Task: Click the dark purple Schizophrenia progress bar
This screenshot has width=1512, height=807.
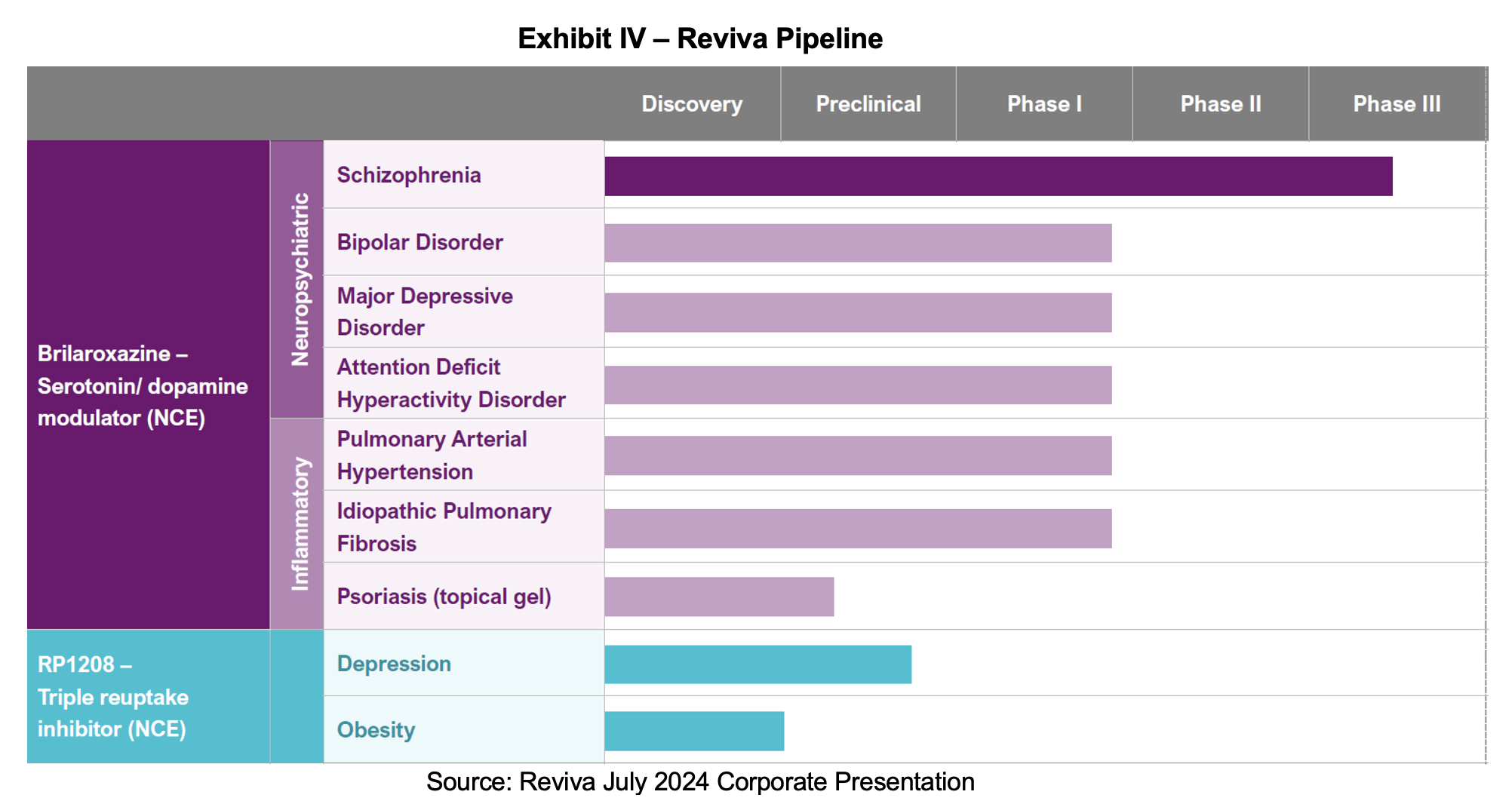Action: [998, 176]
